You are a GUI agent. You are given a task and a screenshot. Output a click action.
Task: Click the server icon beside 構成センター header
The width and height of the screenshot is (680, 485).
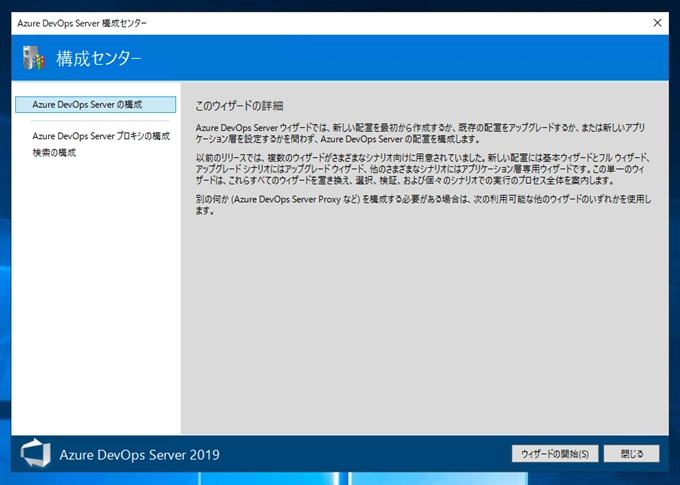(34, 57)
